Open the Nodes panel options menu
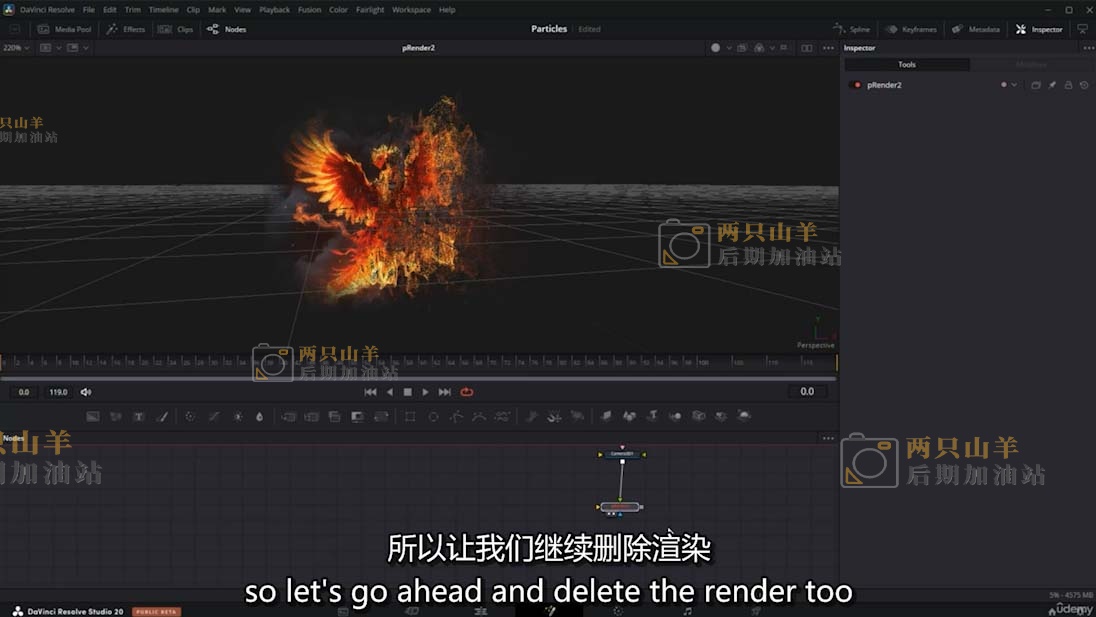The image size is (1096, 617). coord(827,438)
